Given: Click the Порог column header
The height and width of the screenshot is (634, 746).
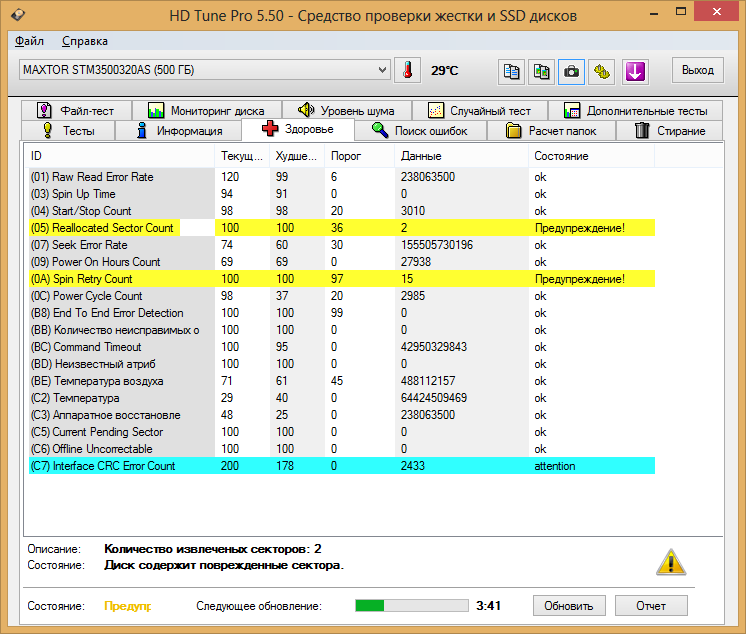Looking at the screenshot, I should pos(360,156).
